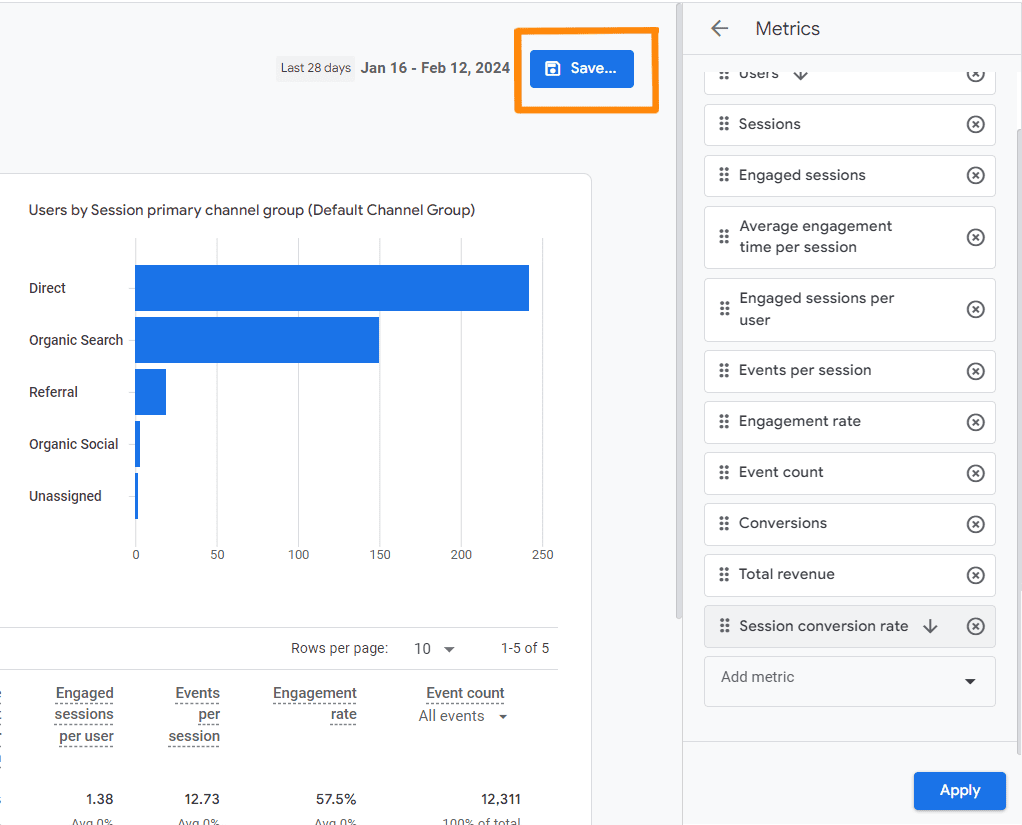Open the Jan 16 - Feb 12, 2024 date range
This screenshot has height=825, width=1022.
pyautogui.click(x=435, y=68)
